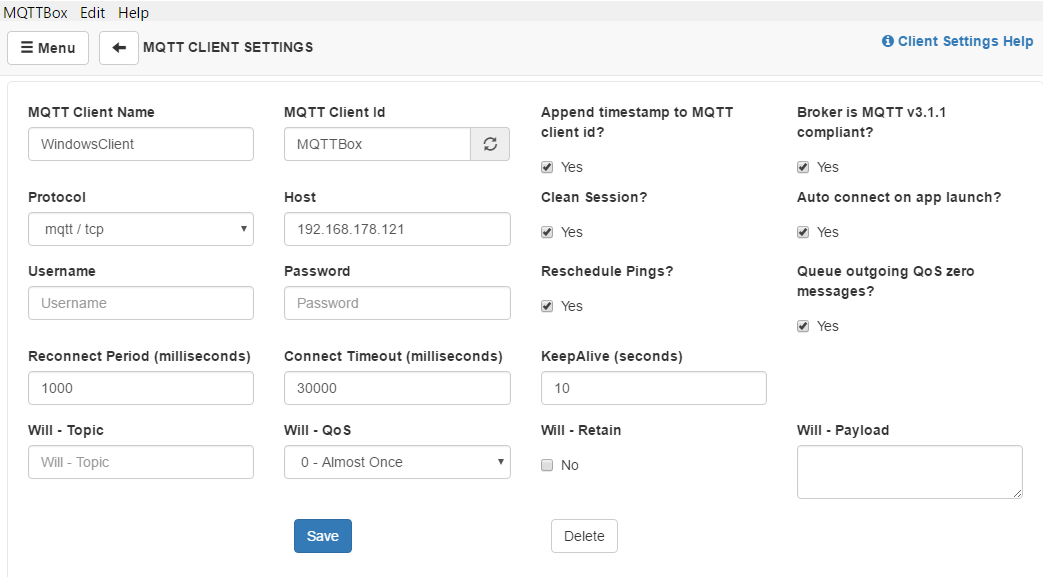Uncheck Append timestamp to MQTT client id
This screenshot has width=1043, height=577.
[547, 167]
